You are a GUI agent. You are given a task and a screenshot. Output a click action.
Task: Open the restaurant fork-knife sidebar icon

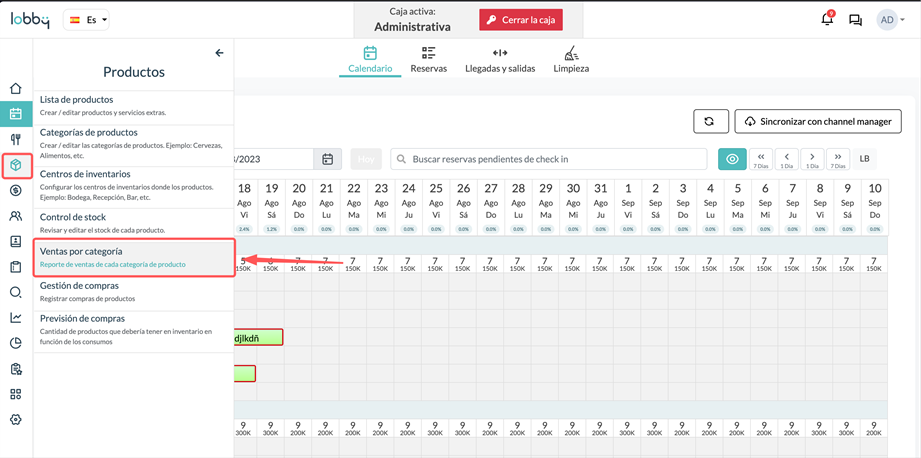click(x=16, y=139)
